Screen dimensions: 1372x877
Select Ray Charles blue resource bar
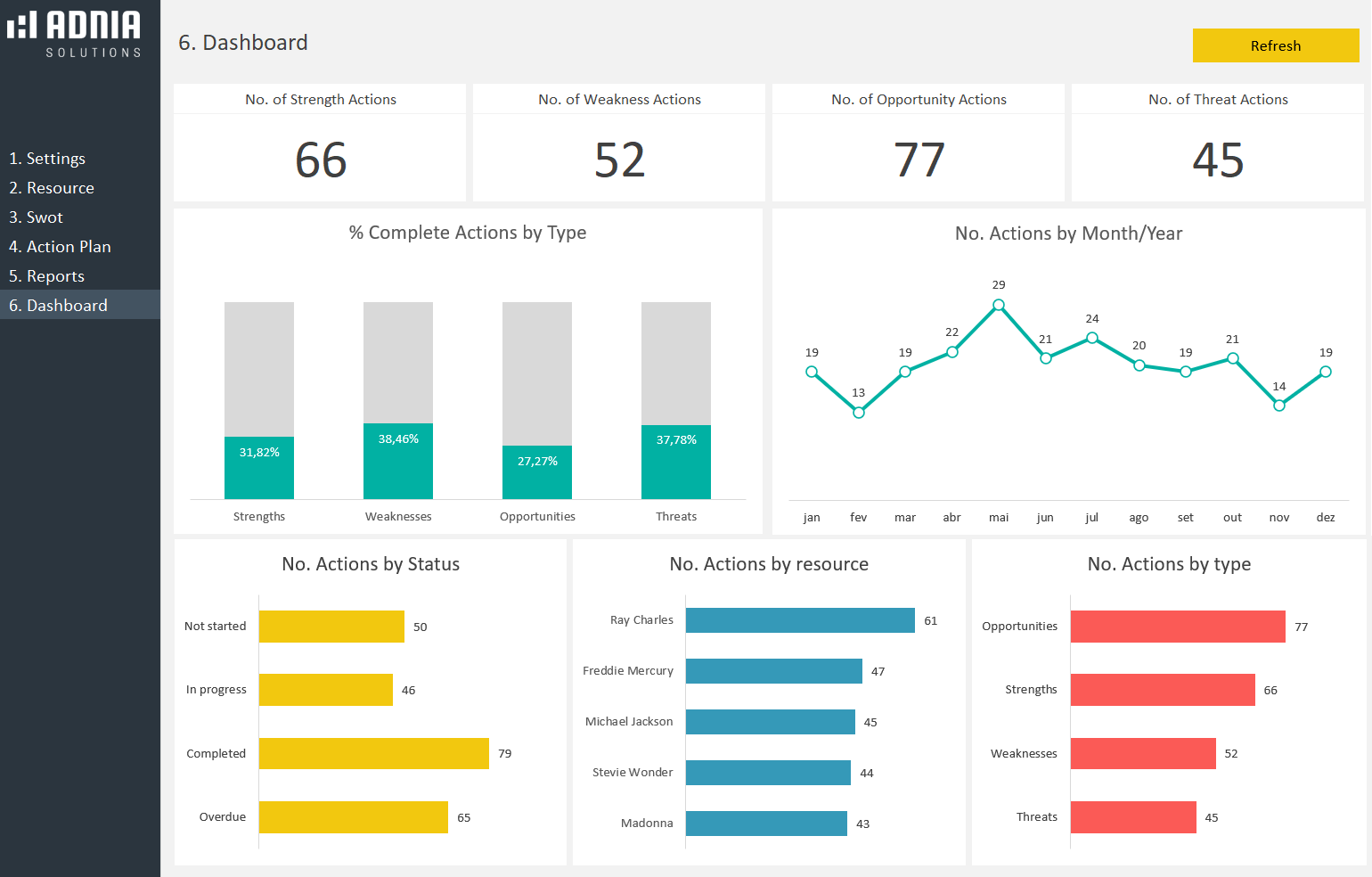tap(800, 620)
